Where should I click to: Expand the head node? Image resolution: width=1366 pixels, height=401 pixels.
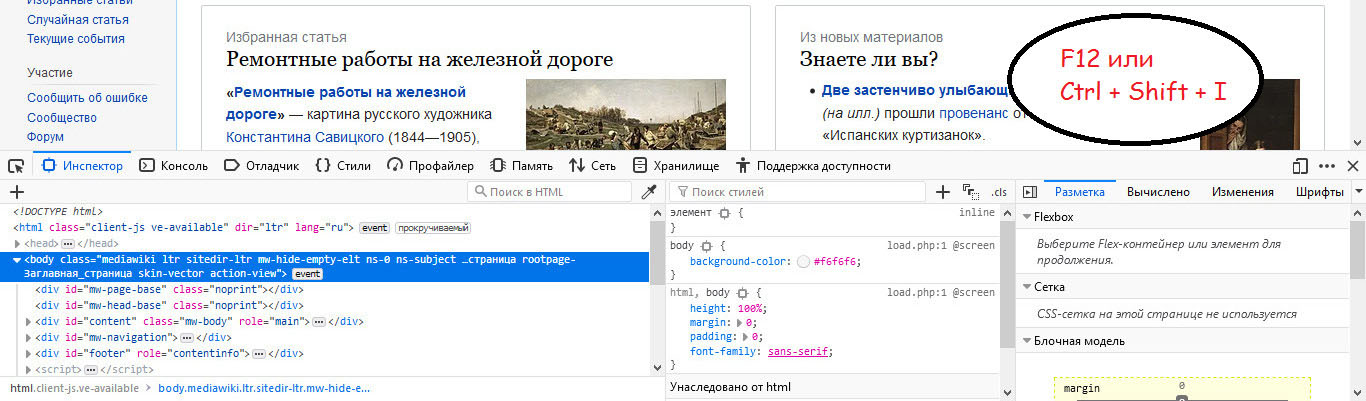[18, 243]
